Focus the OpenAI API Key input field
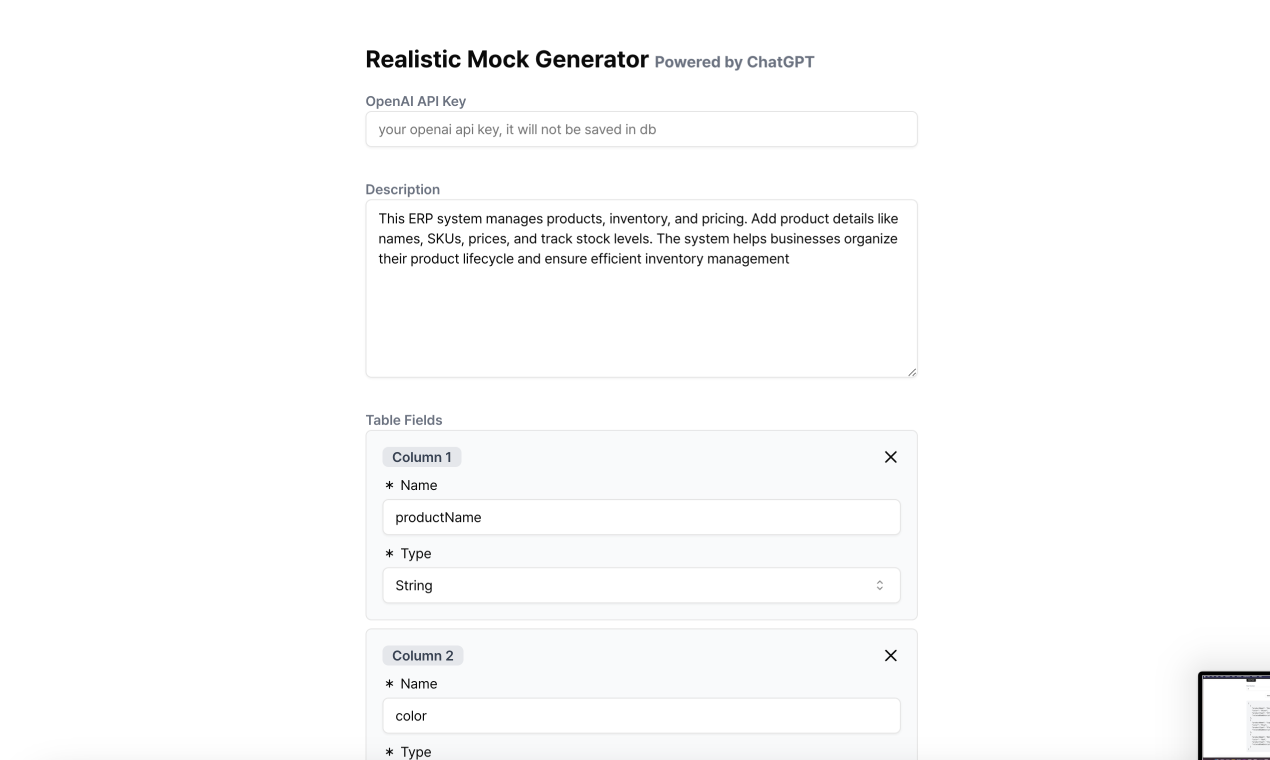Screen dimensions: 1270x760 (x=641, y=129)
